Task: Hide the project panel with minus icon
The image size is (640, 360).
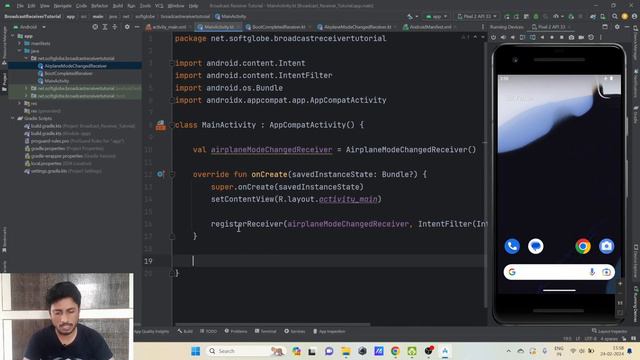Action: pos(137,27)
